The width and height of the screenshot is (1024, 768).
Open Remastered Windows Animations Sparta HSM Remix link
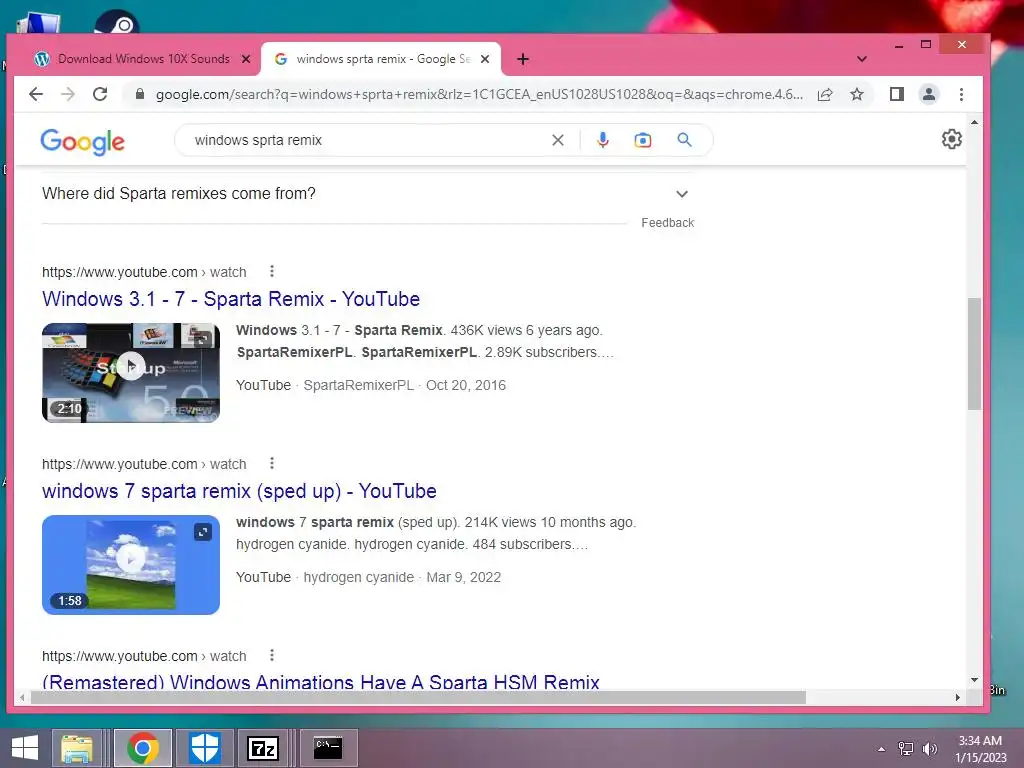coord(321,682)
